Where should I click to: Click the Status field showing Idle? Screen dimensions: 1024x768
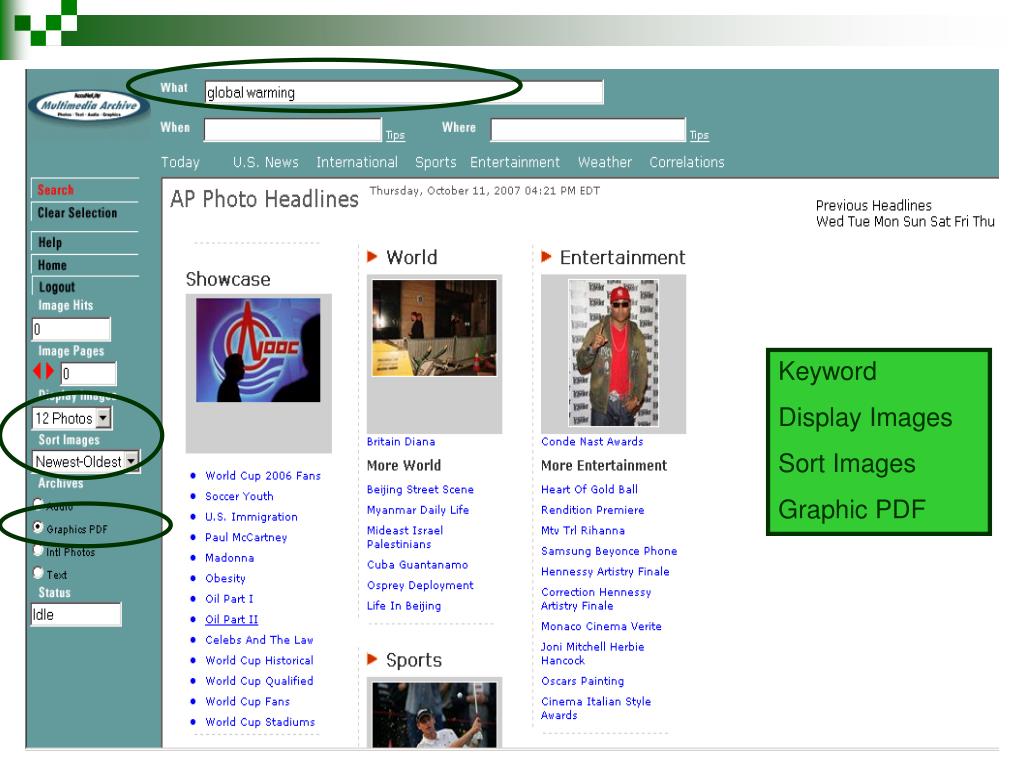coord(76,615)
